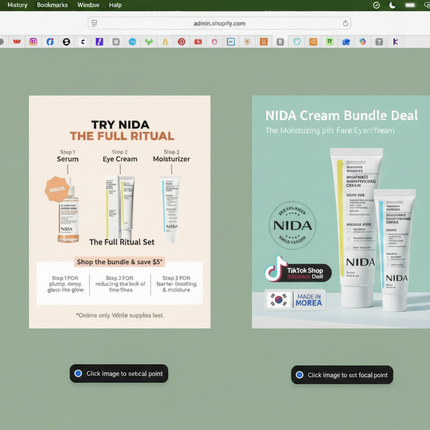Screen dimensions: 430x430
Task: Open the Window menu
Action: coord(88,5)
